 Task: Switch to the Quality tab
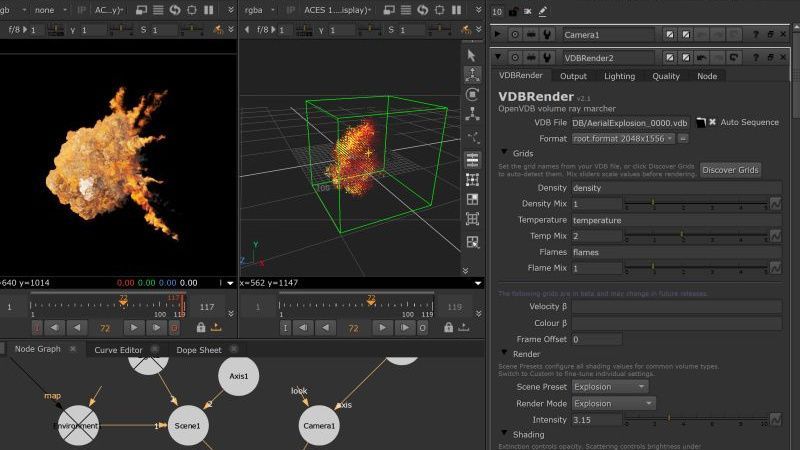point(666,76)
